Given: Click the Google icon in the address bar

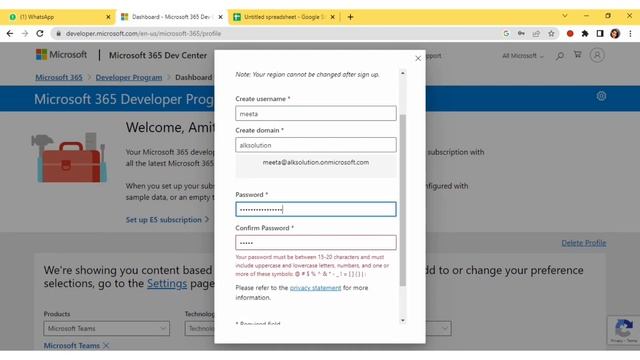Looking at the screenshot, I should coord(506,33).
